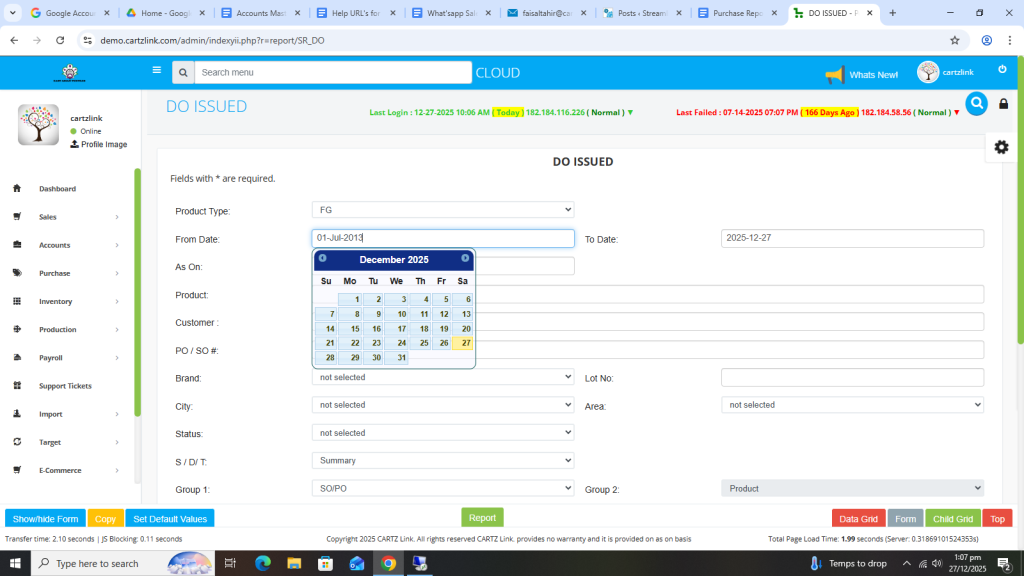Click the blue round search icon
Viewport: 1024px width, 576px height.
[976, 103]
